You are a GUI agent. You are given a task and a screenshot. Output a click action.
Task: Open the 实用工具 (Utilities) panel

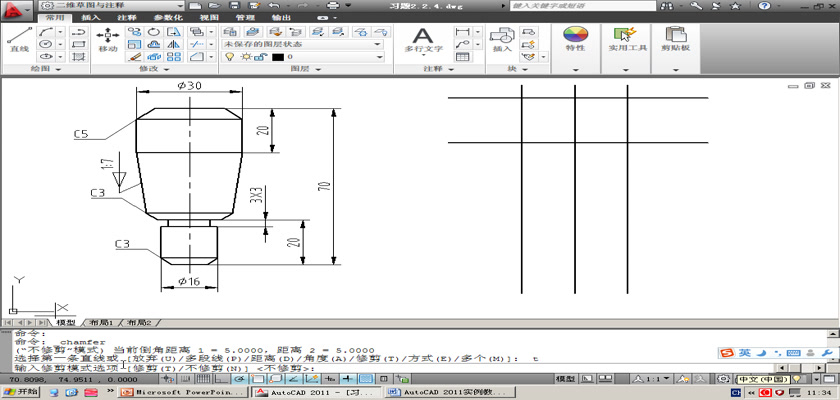click(x=627, y=39)
